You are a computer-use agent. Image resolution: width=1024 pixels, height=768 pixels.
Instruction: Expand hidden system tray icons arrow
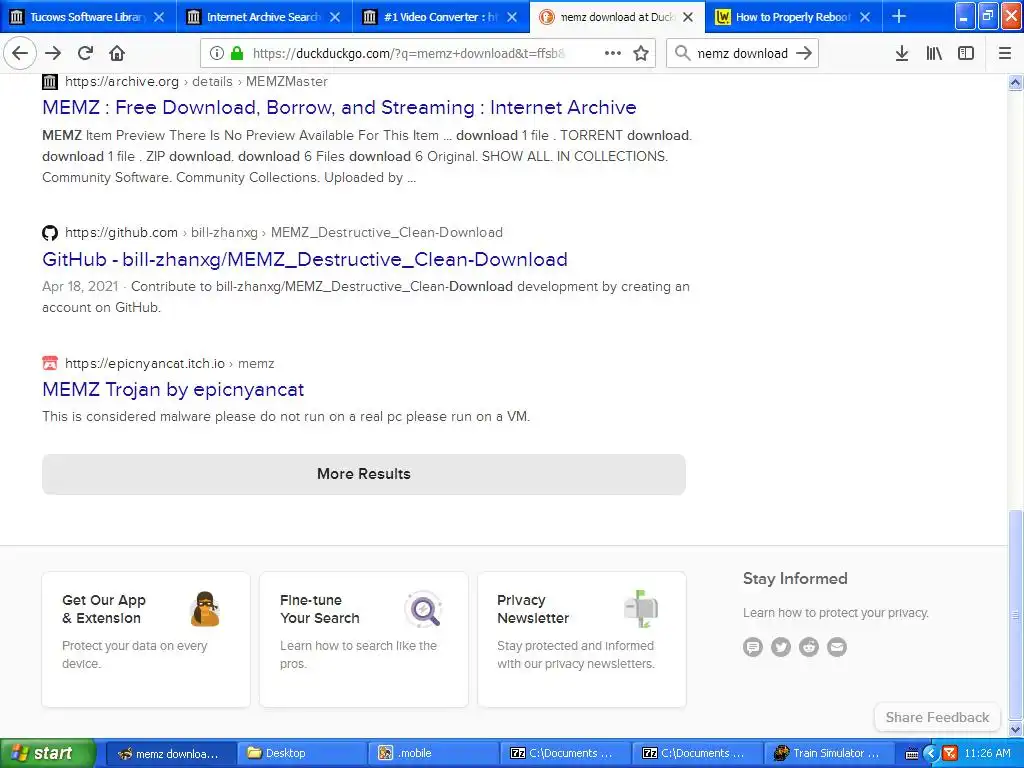[931, 754]
